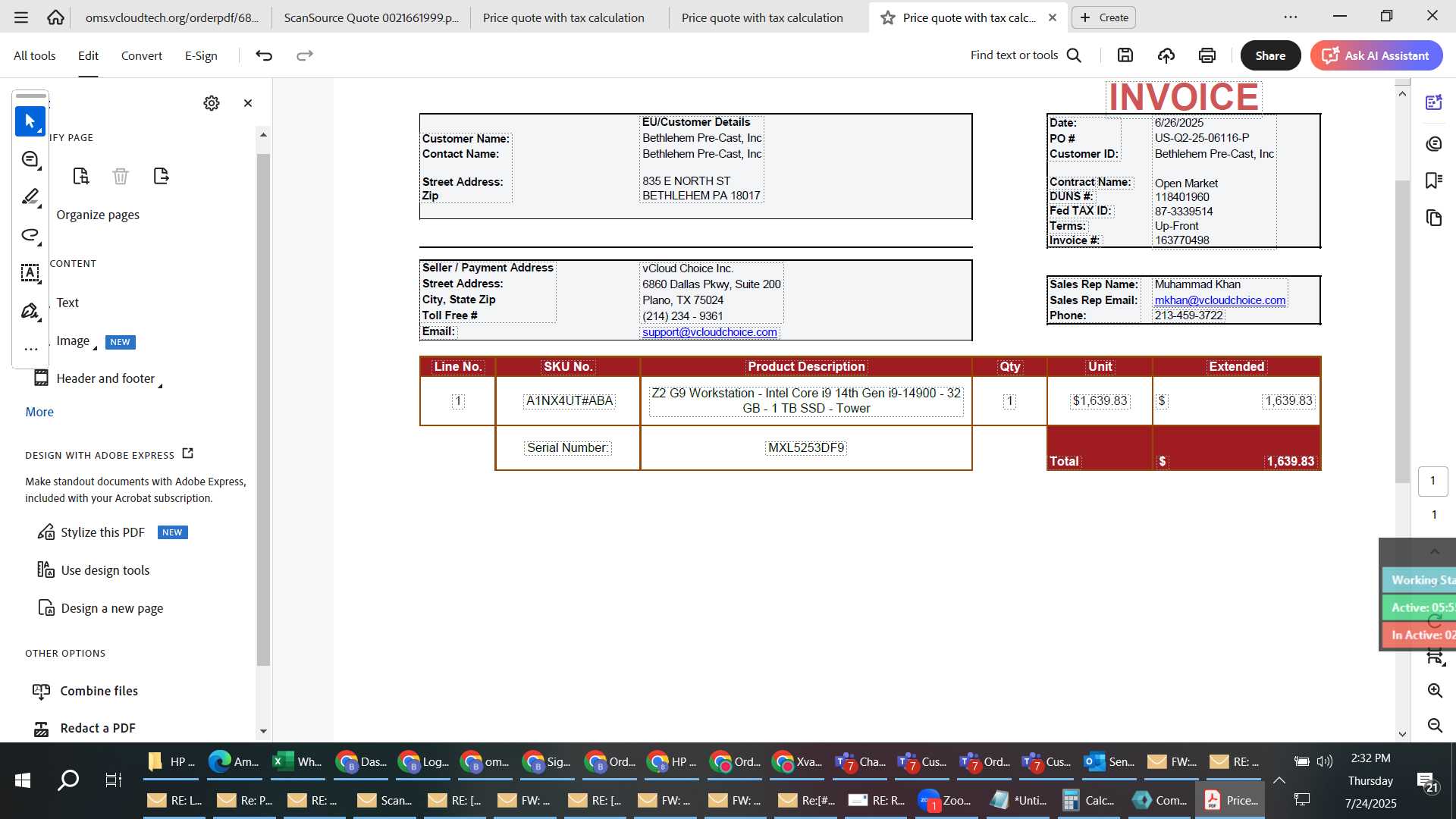Viewport: 1456px width, 819px height.
Task: Open the AI assistant panel icon in right rail
Action: tap(1434, 103)
